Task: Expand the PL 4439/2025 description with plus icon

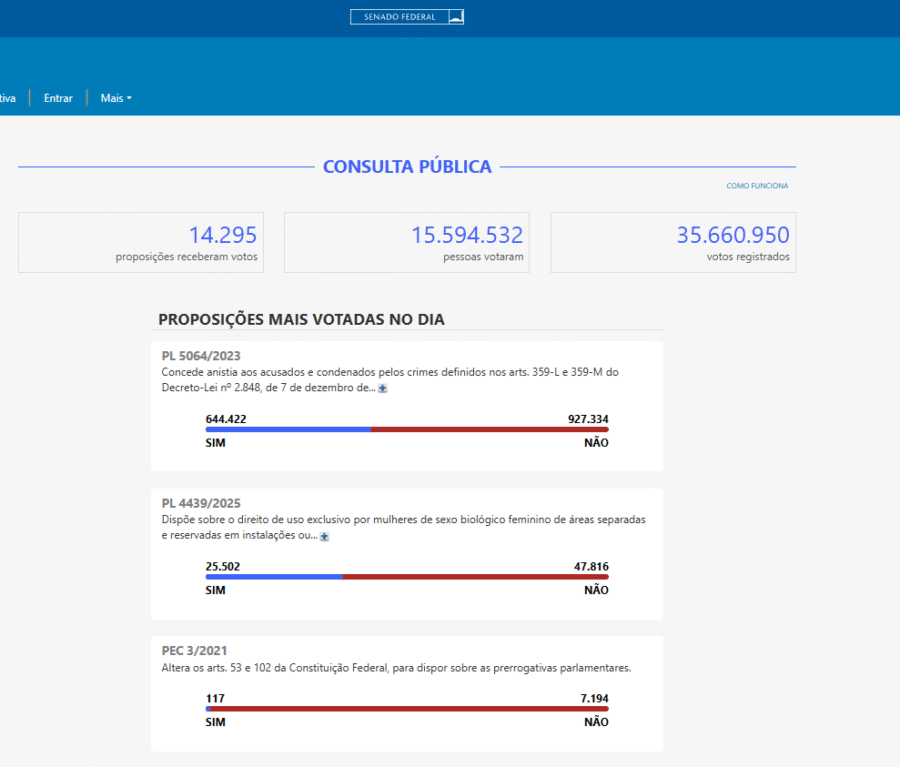Action: click(324, 536)
